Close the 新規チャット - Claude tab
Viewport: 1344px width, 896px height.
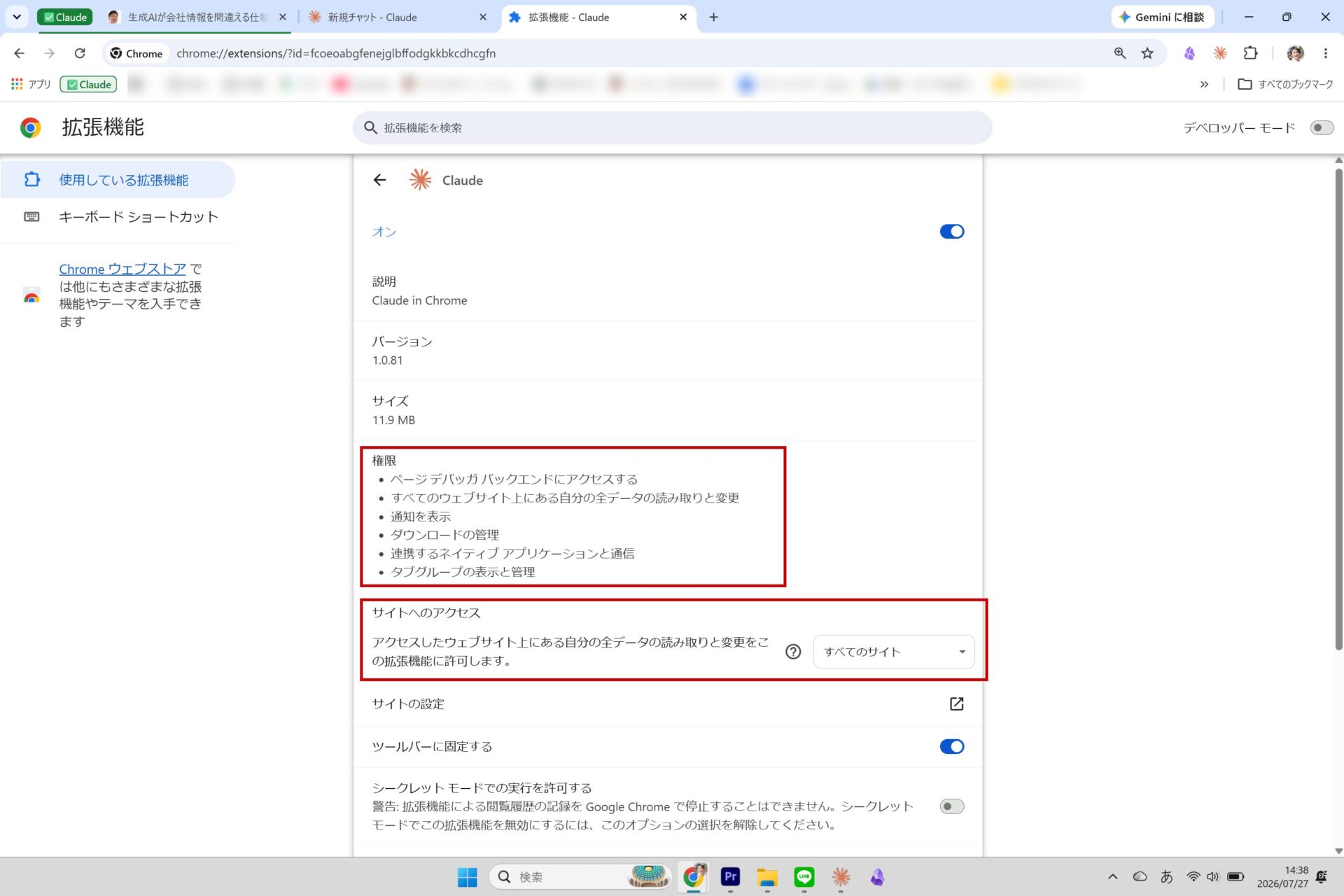click(x=482, y=17)
